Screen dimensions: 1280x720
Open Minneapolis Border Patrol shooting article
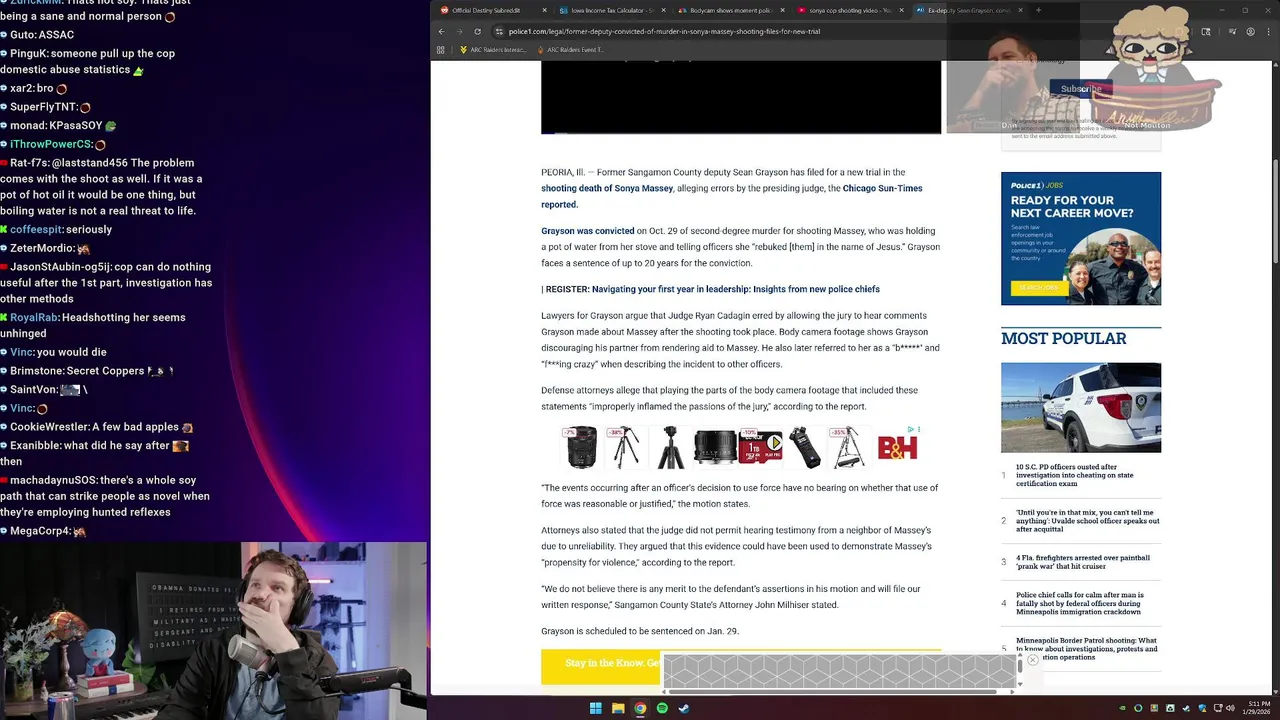click(1087, 649)
